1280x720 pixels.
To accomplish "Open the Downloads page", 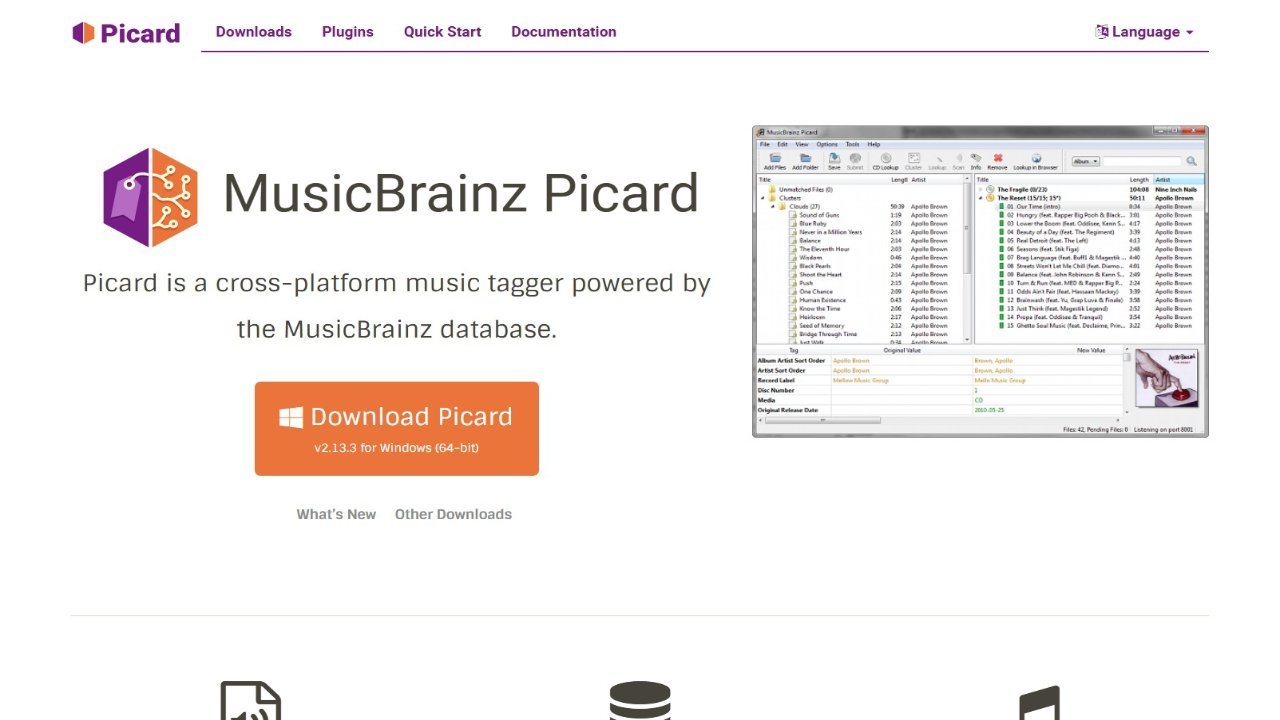I will [x=254, y=32].
